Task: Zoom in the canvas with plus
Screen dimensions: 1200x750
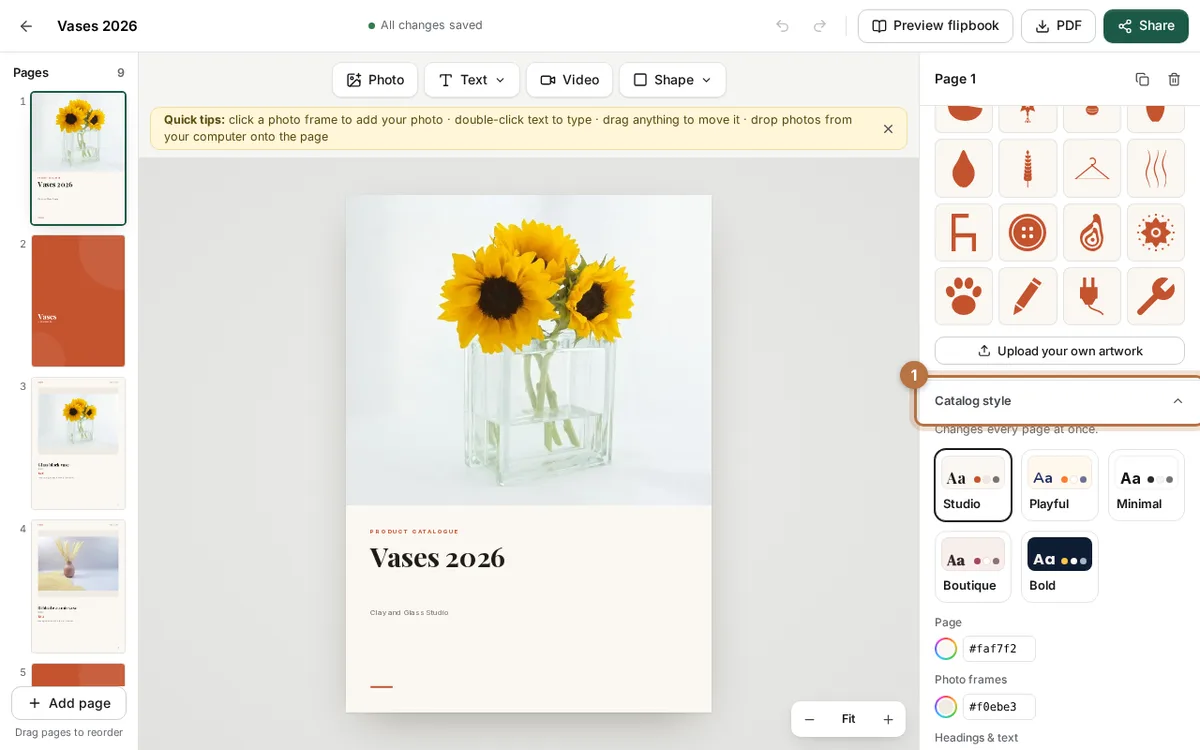Action: pyautogui.click(x=888, y=719)
